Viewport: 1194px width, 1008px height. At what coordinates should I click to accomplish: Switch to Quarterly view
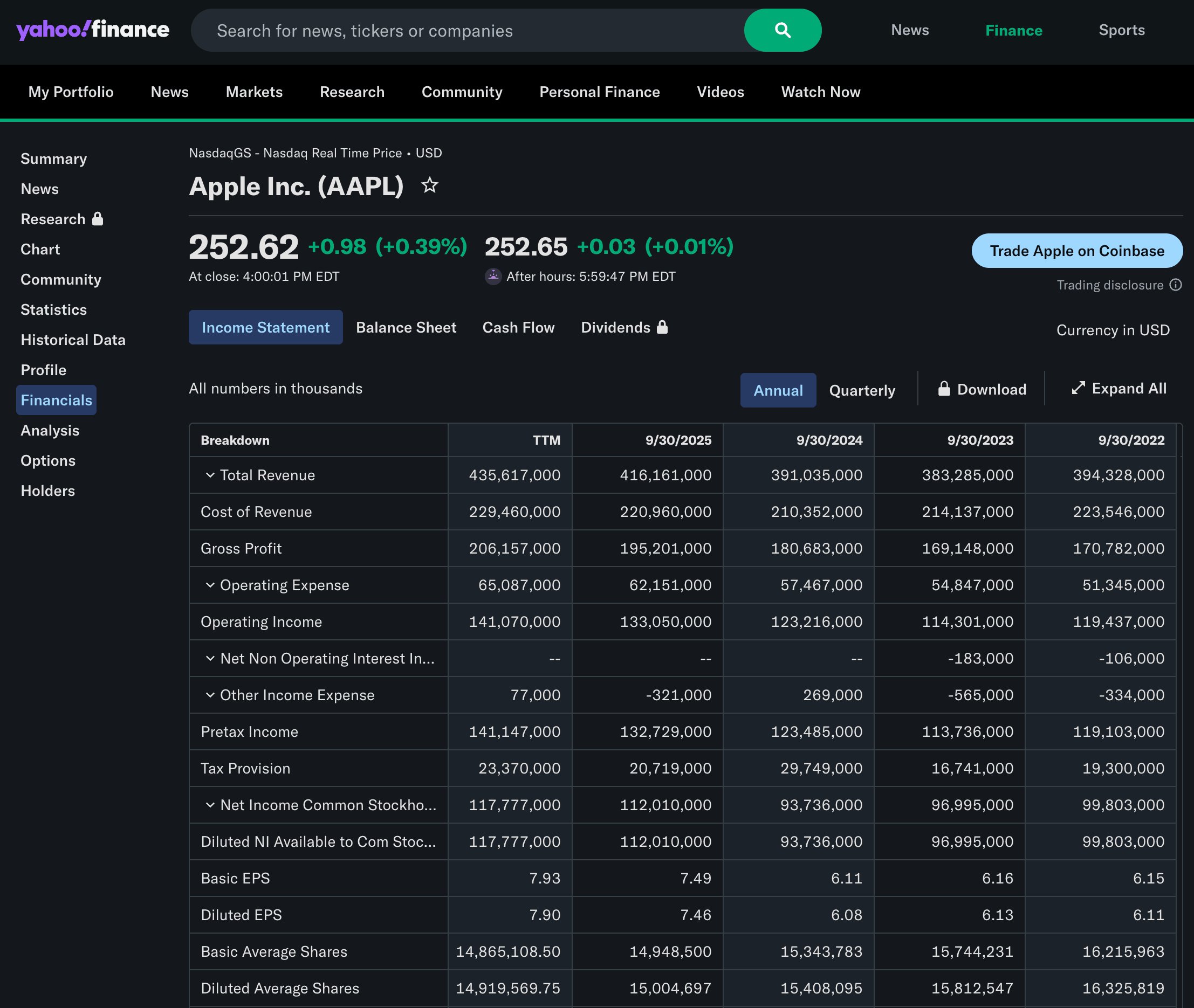862,390
